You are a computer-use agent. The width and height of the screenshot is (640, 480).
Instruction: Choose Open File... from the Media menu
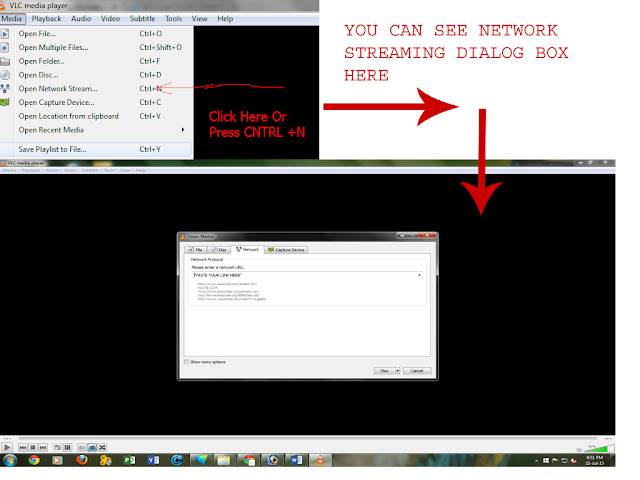point(96,34)
